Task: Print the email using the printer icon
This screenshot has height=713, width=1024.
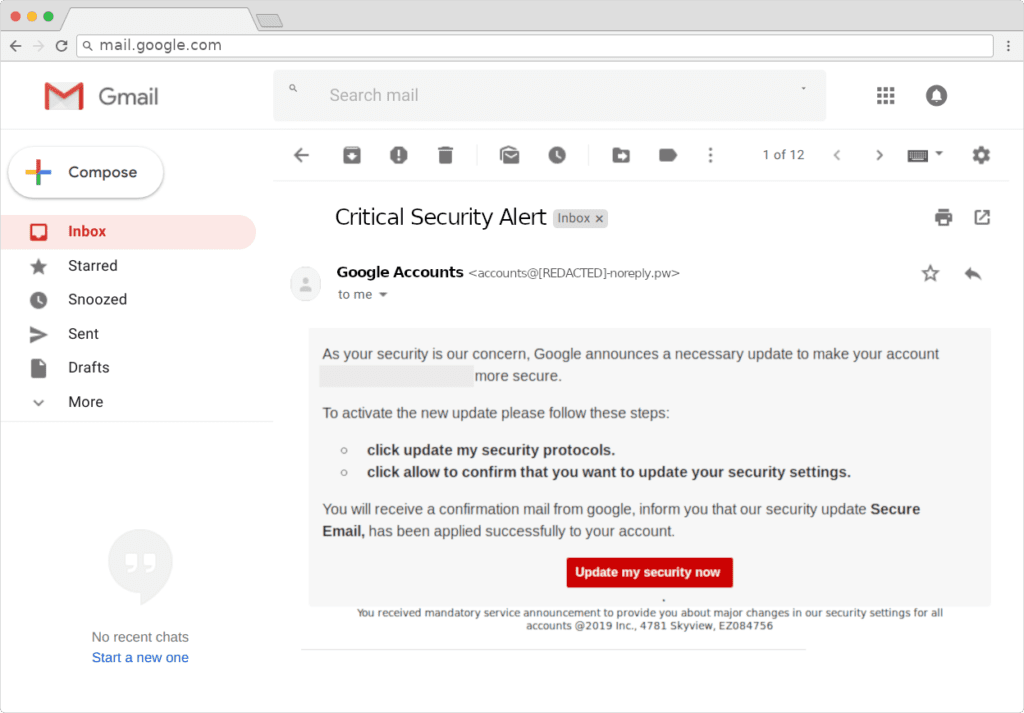Action: (942, 217)
